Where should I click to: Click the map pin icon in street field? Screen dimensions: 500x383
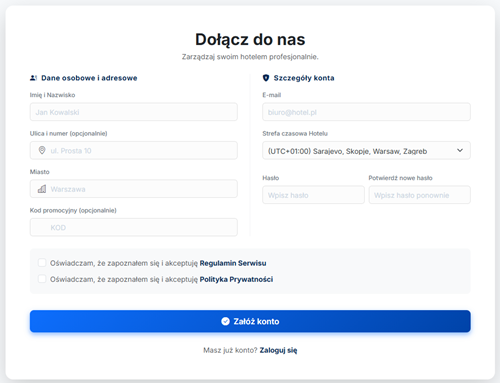[42, 150]
